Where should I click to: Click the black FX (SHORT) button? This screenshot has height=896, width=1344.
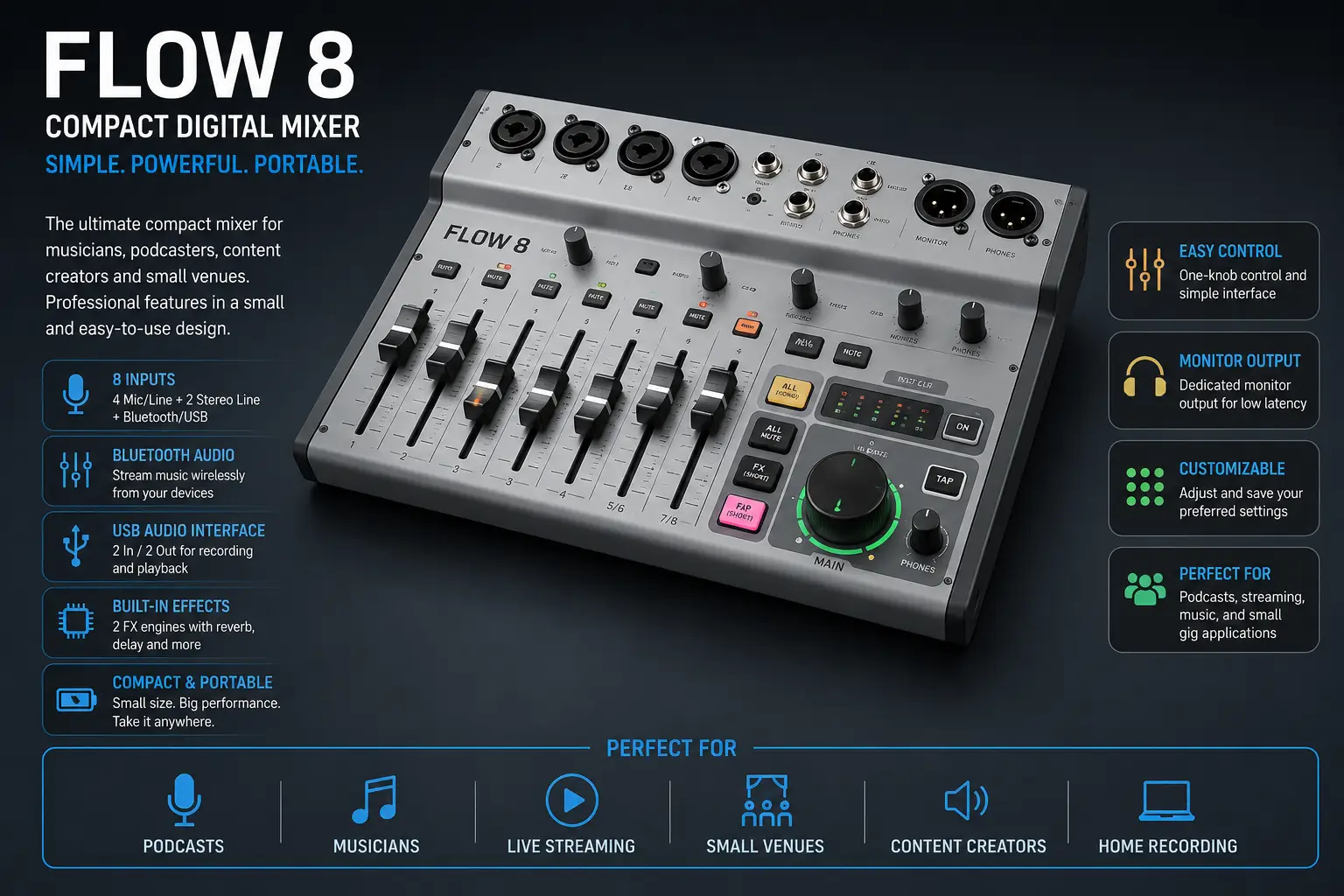[758, 472]
